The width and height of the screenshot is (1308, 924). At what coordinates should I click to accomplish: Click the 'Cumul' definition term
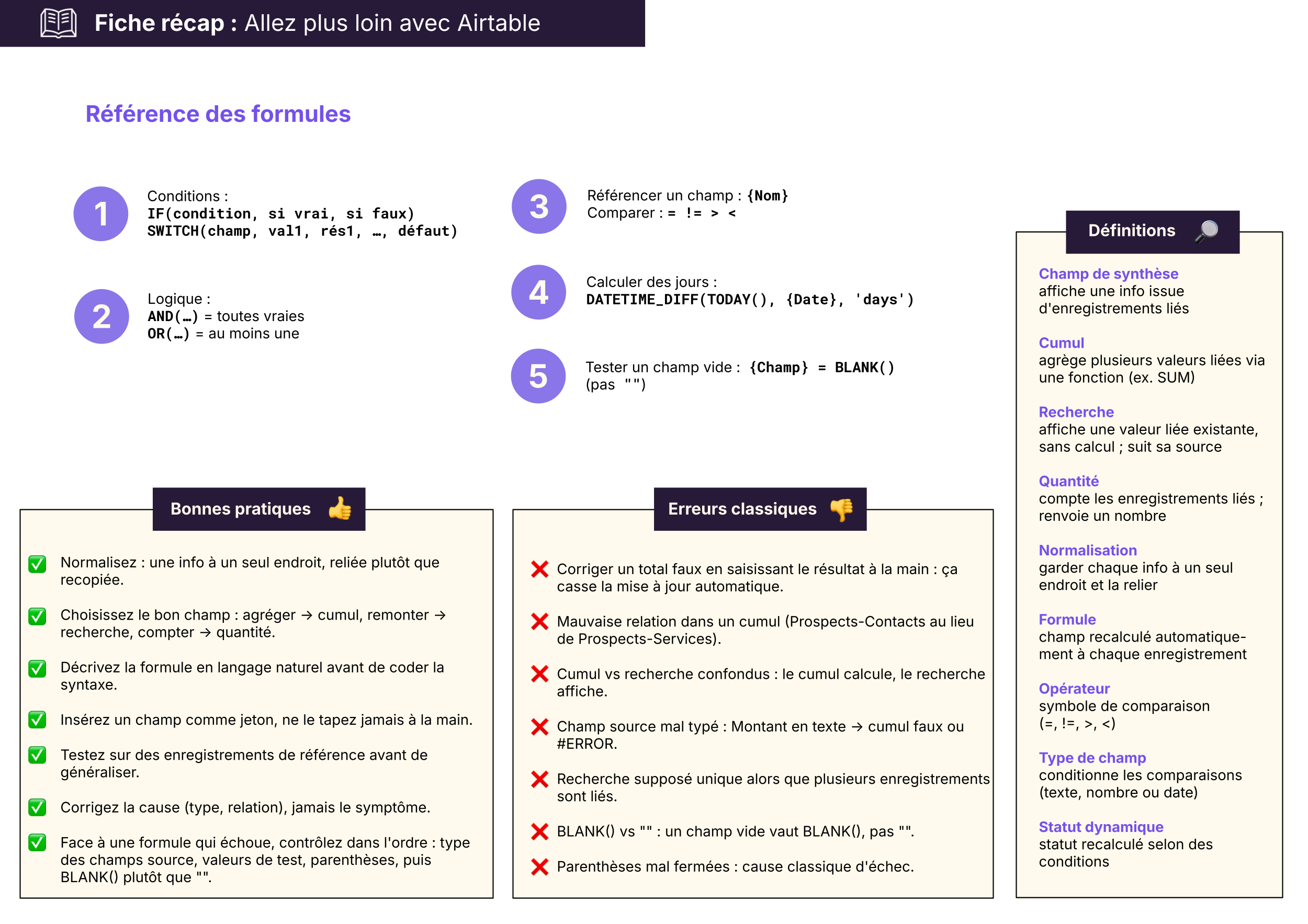[x=1062, y=343]
